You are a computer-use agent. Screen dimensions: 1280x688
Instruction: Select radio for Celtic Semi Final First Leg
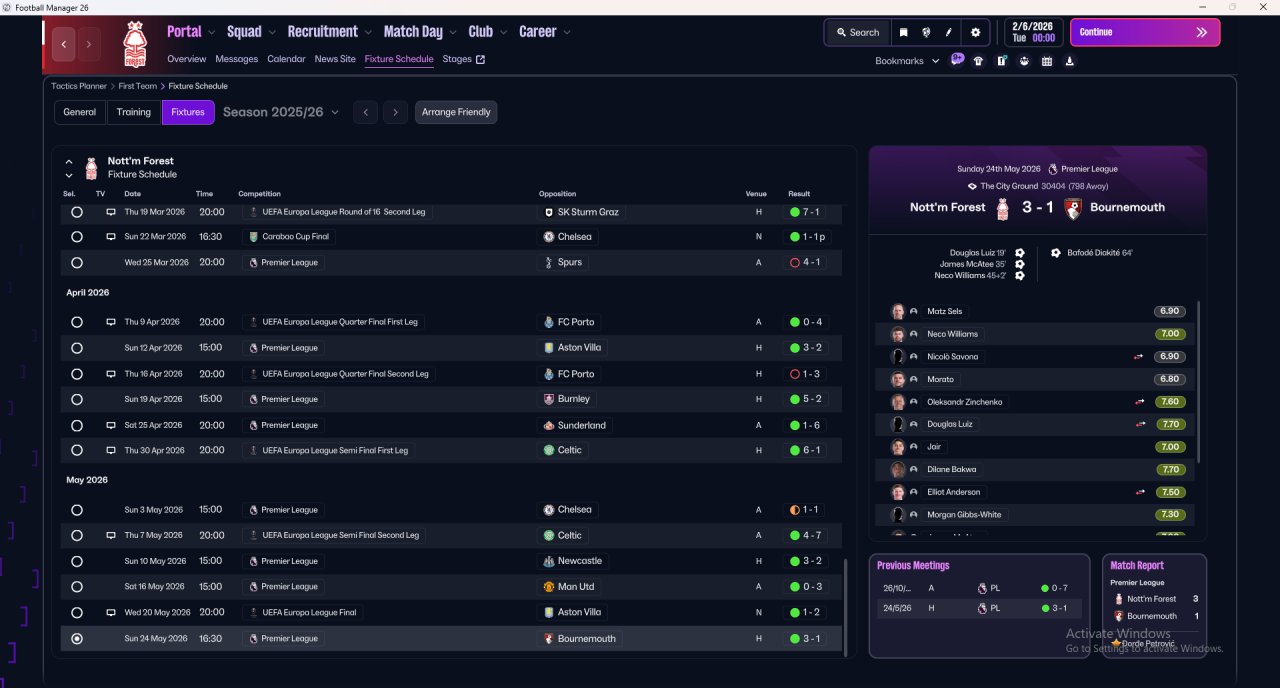77,451
